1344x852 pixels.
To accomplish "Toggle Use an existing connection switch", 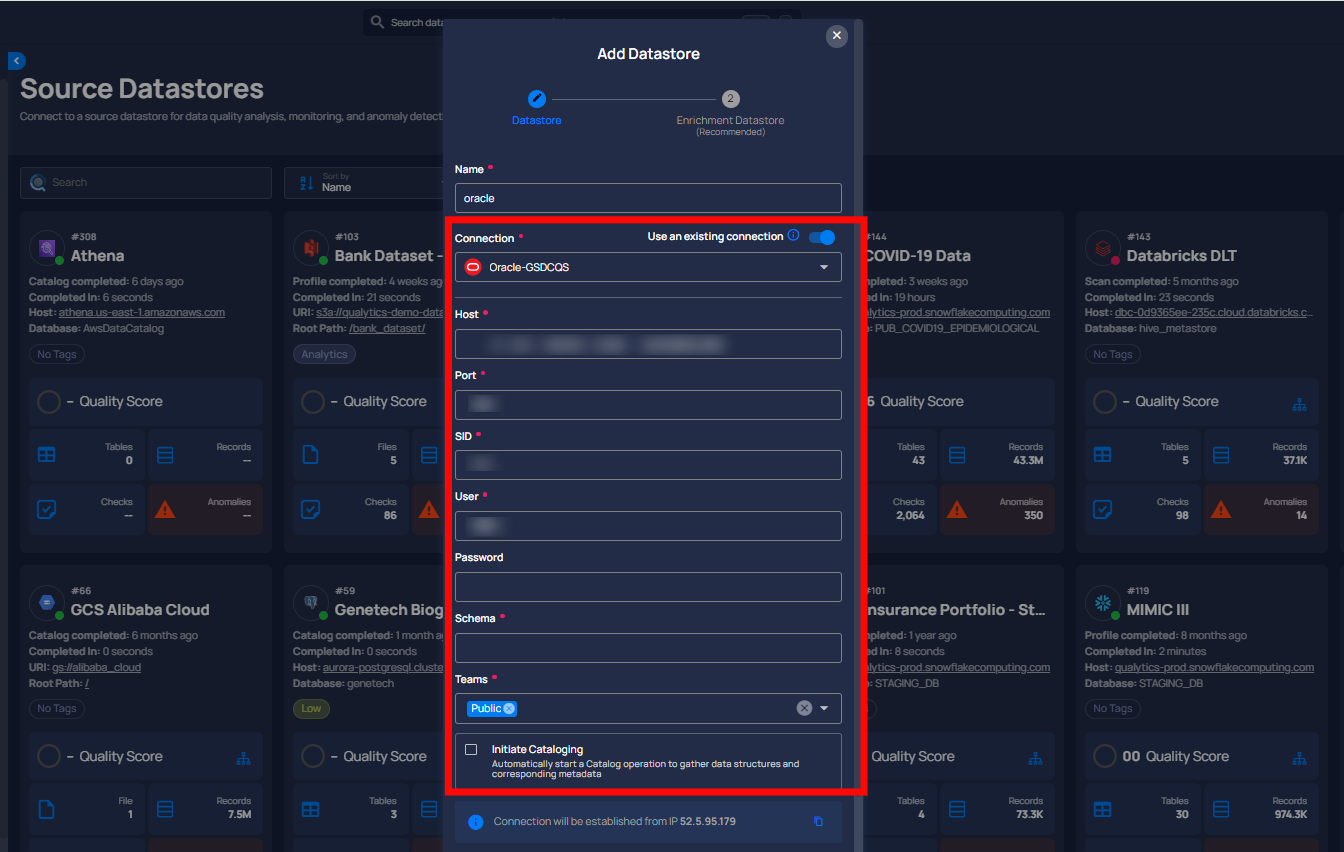I will [x=822, y=237].
